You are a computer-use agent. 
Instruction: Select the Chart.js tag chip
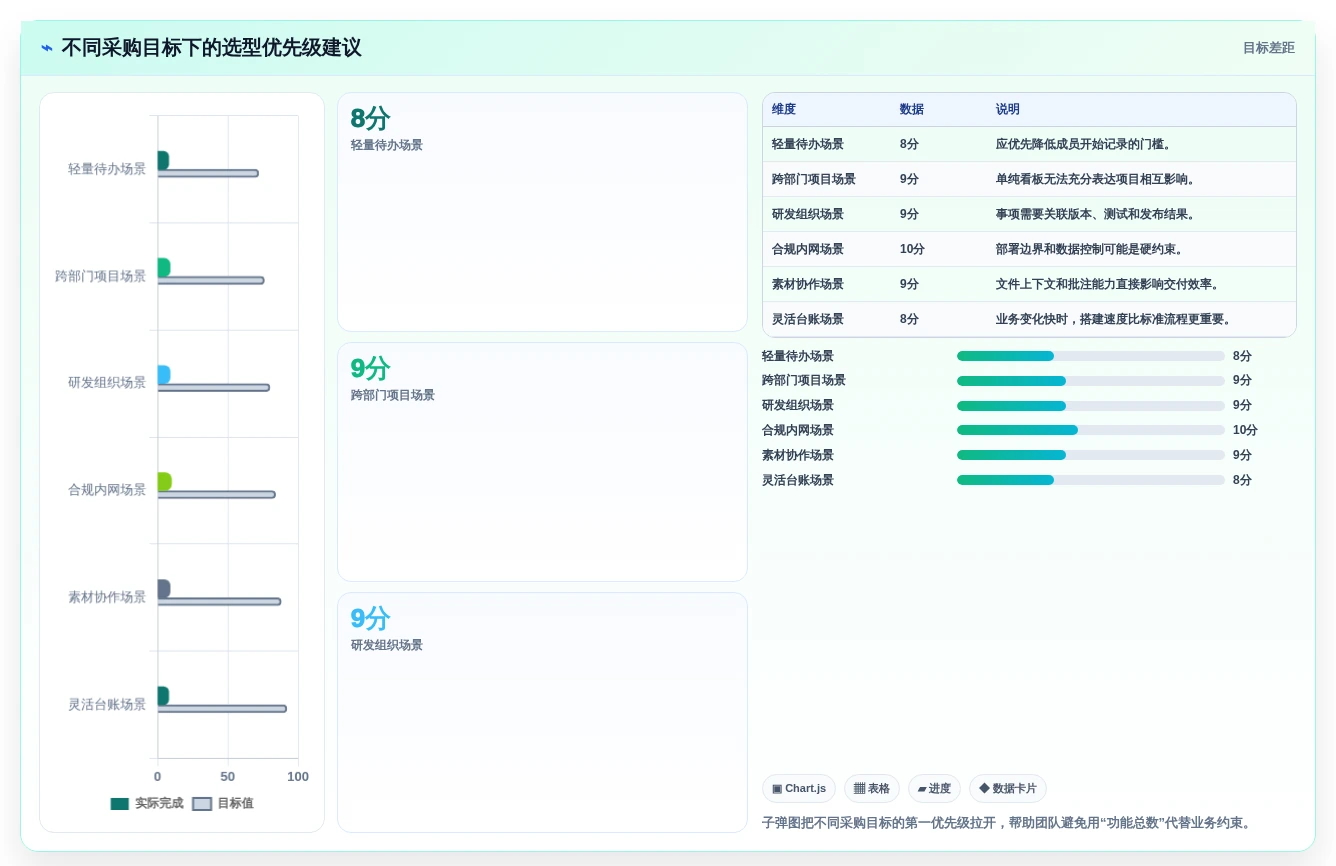tap(799, 788)
